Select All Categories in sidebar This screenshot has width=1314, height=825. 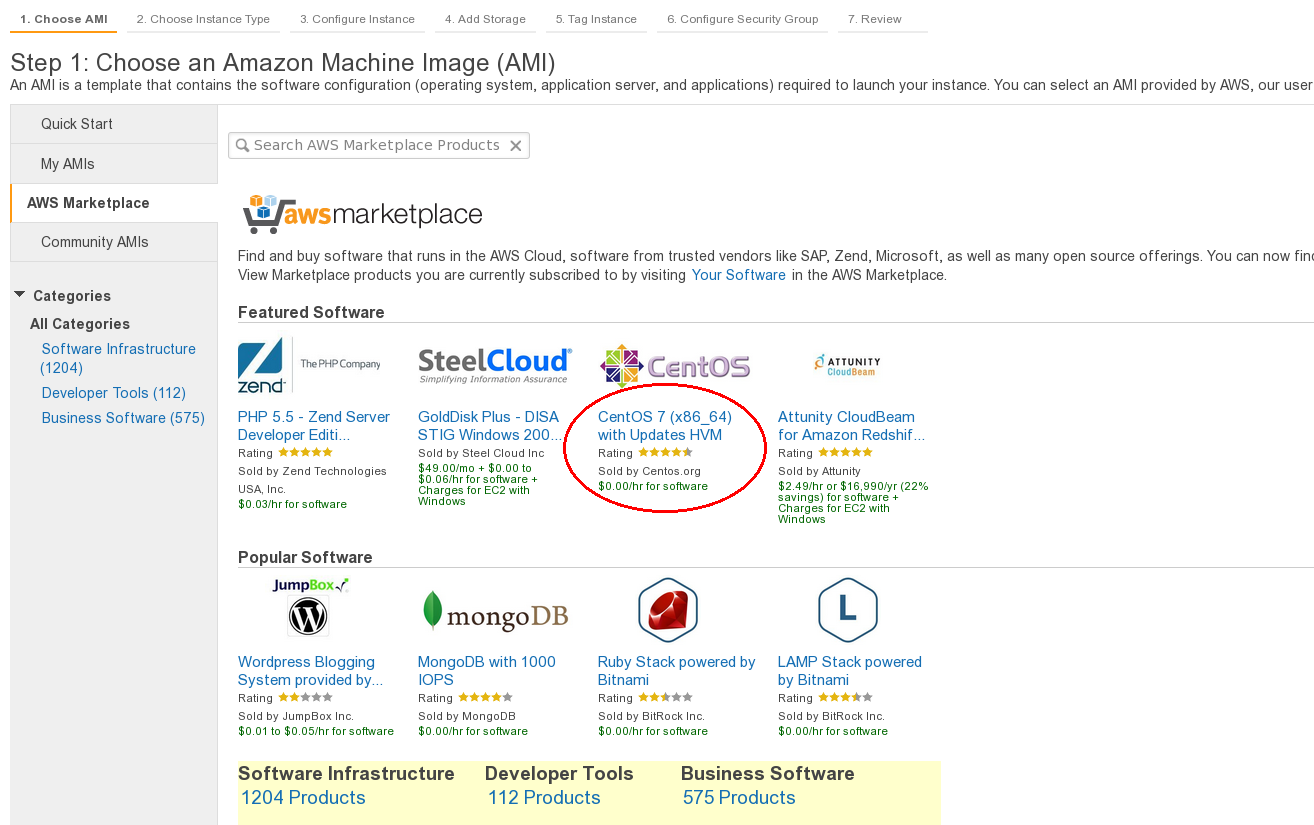coord(80,324)
